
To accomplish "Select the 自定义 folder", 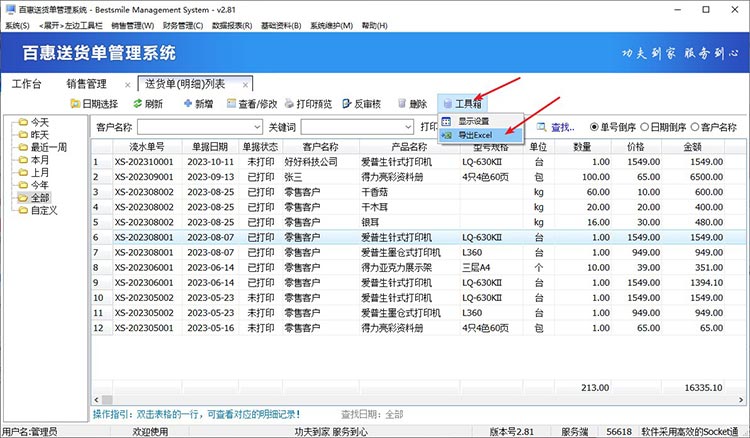I will [x=38, y=210].
